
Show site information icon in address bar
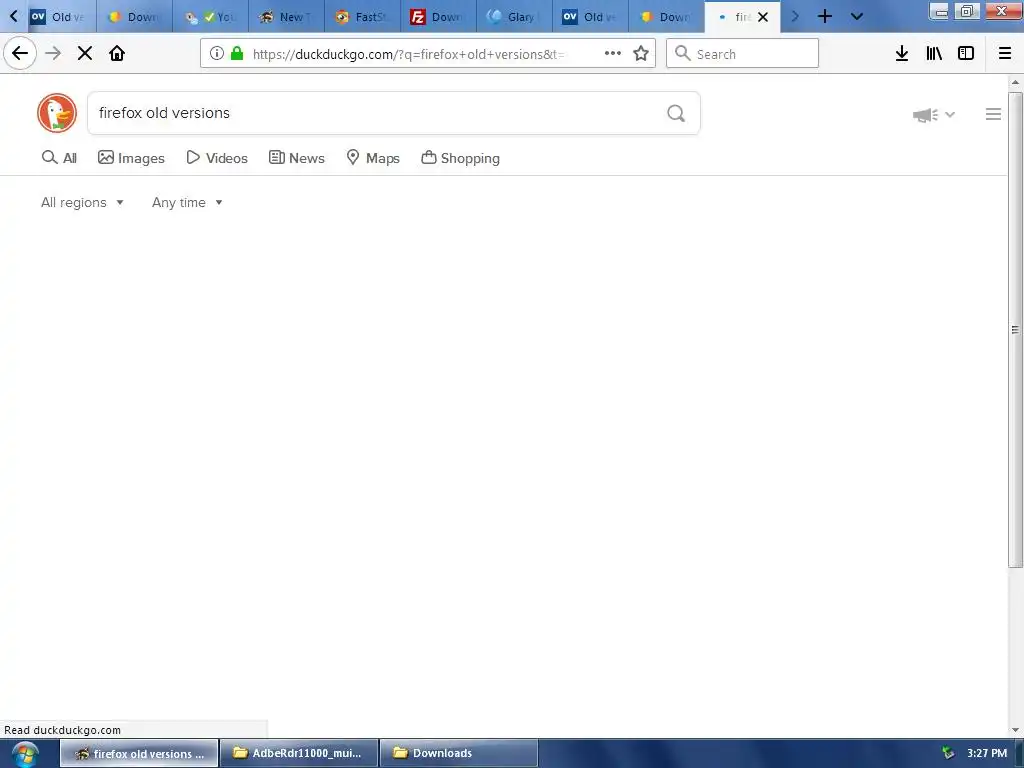[x=217, y=54]
